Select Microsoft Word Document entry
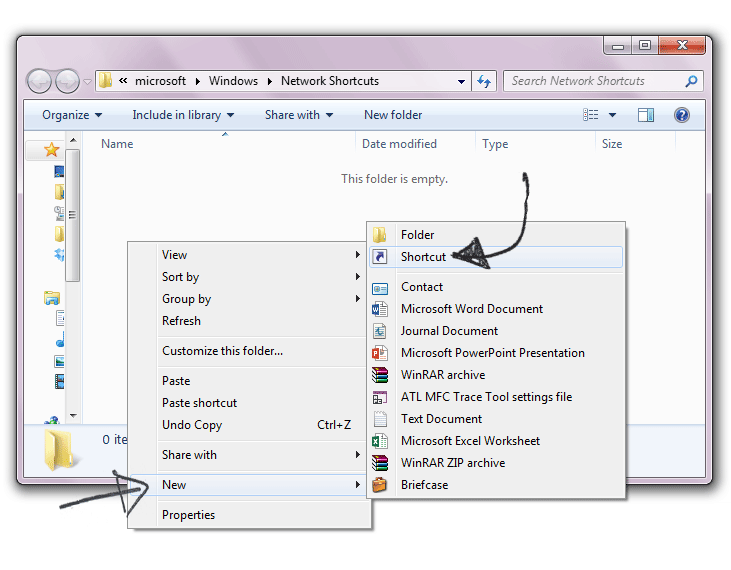Viewport: 731px width, 570px height. [x=497, y=309]
